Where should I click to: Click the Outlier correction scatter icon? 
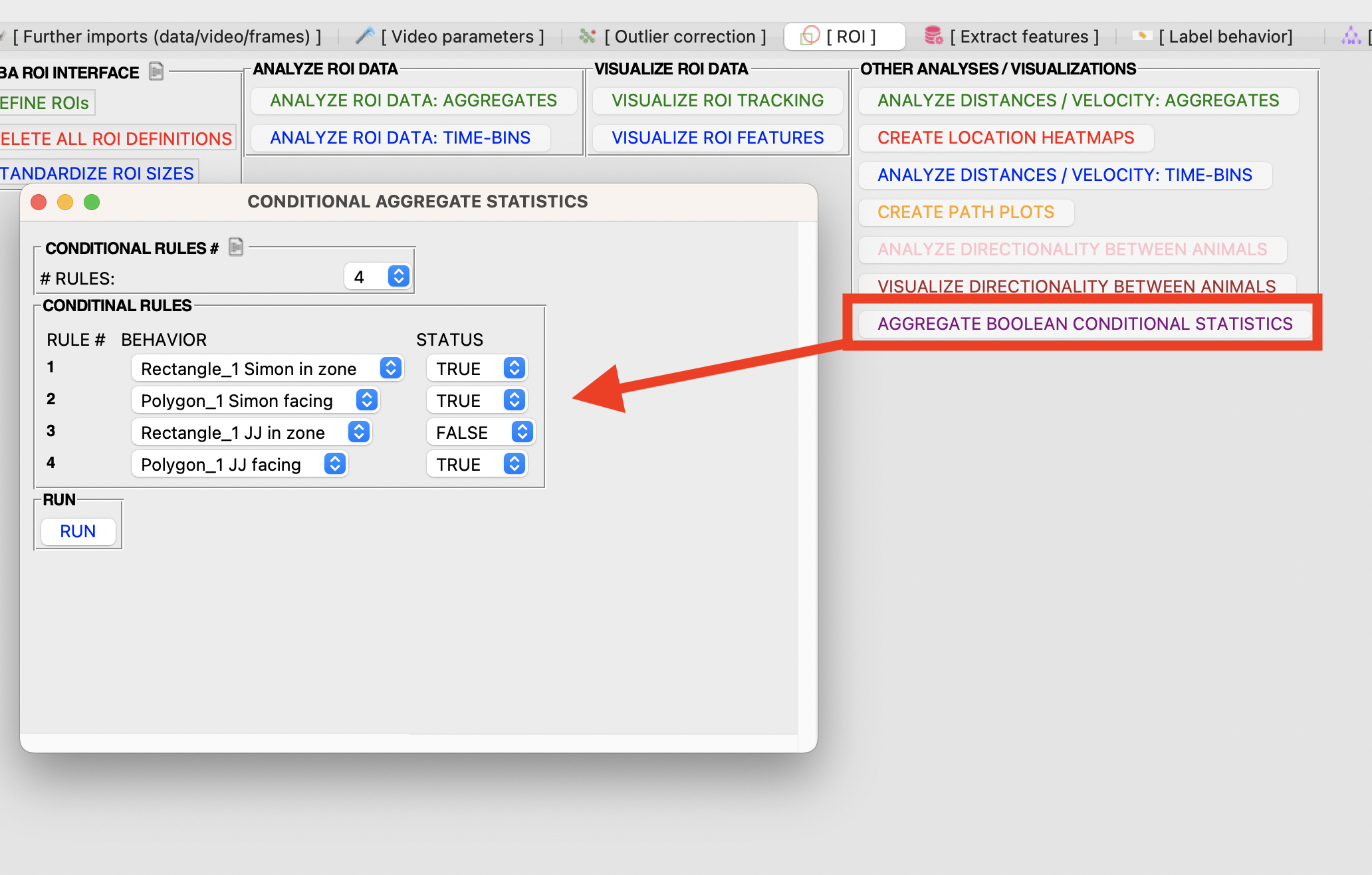587,36
